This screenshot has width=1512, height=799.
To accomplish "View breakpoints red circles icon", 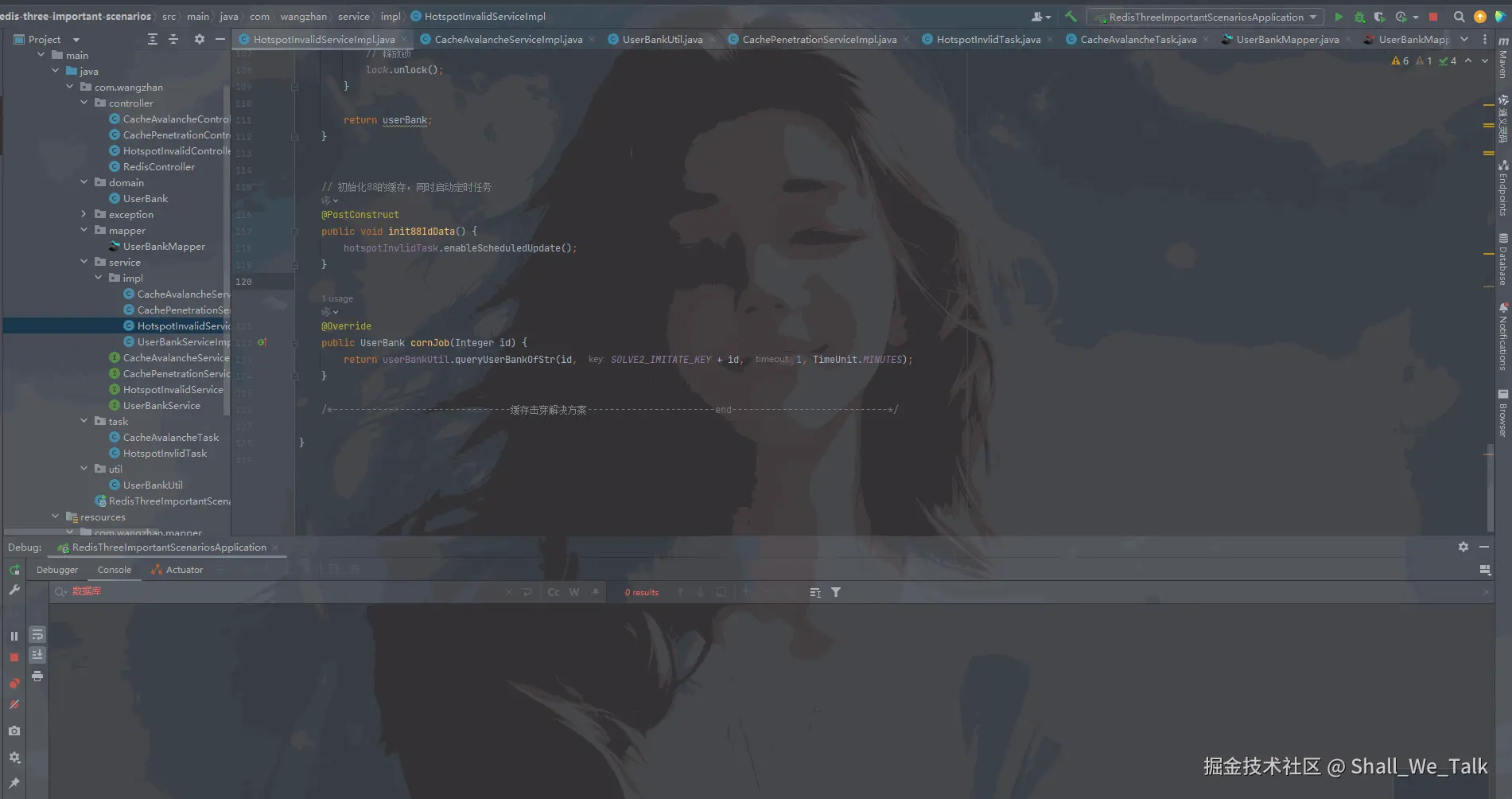I will [14, 684].
